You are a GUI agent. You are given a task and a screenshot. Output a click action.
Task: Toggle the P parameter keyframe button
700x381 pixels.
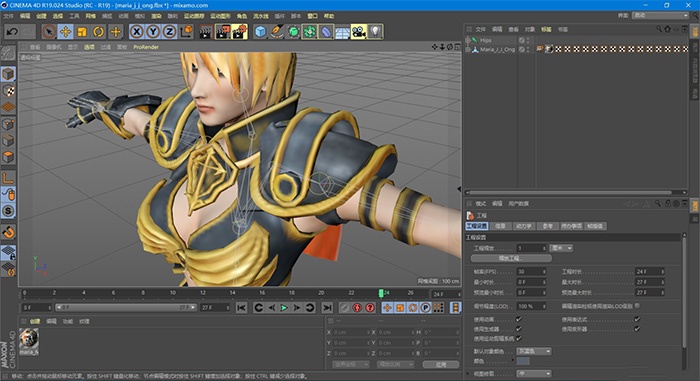[x=425, y=308]
